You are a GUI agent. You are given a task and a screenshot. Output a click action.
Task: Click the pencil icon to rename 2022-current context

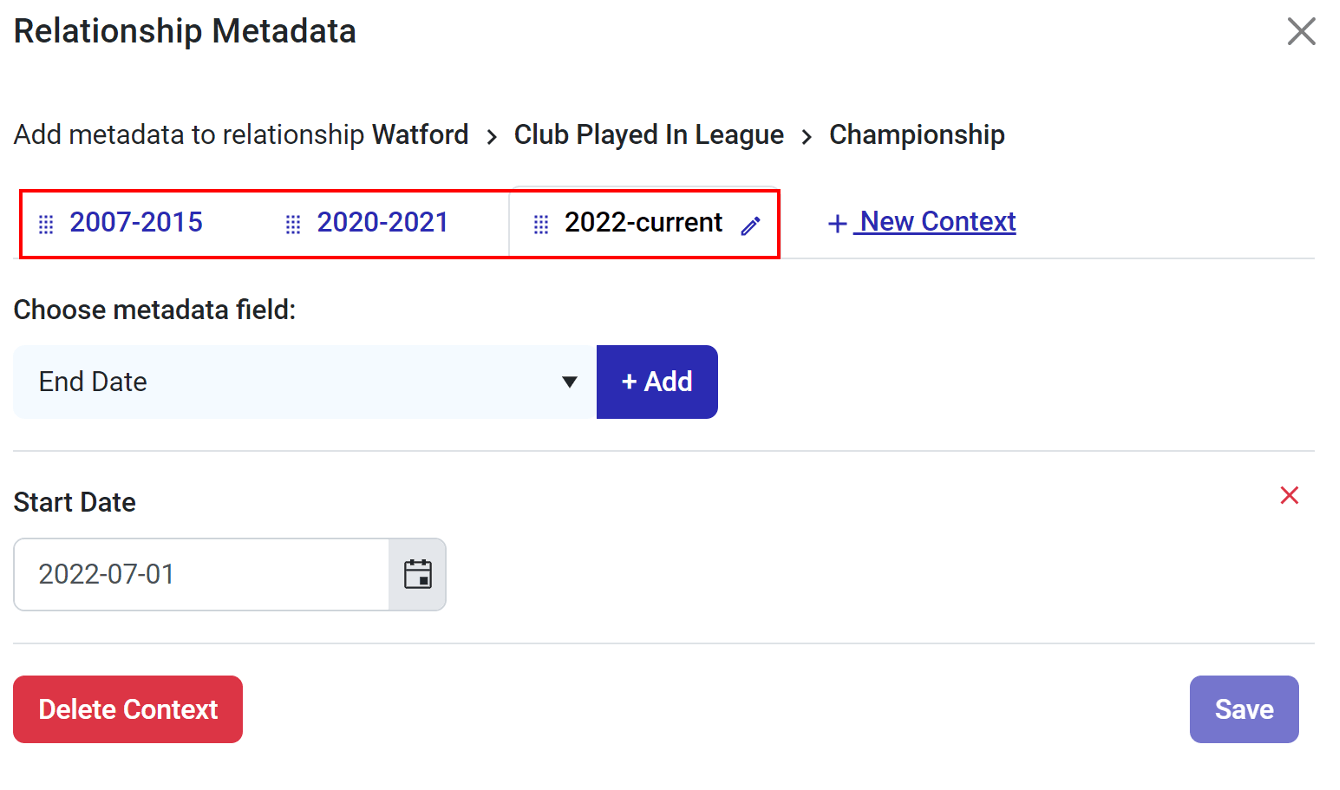[751, 224]
